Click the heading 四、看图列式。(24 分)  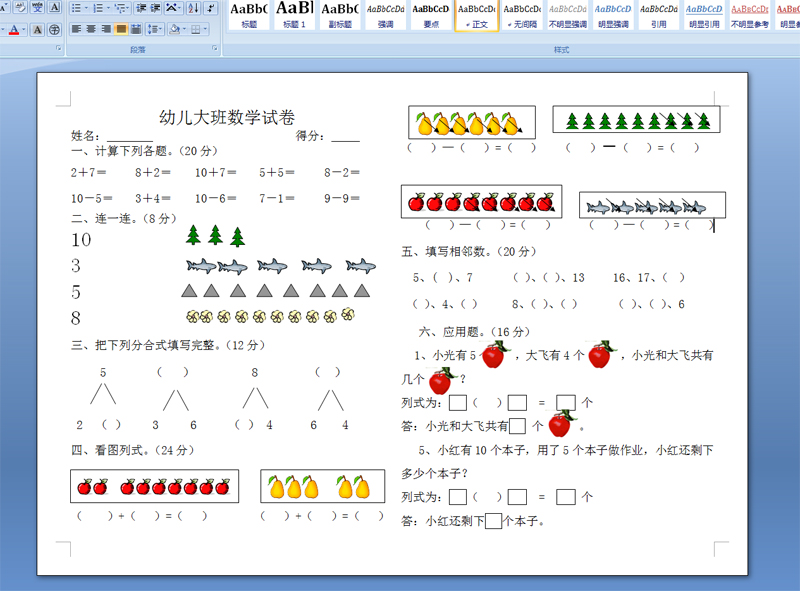(133, 450)
